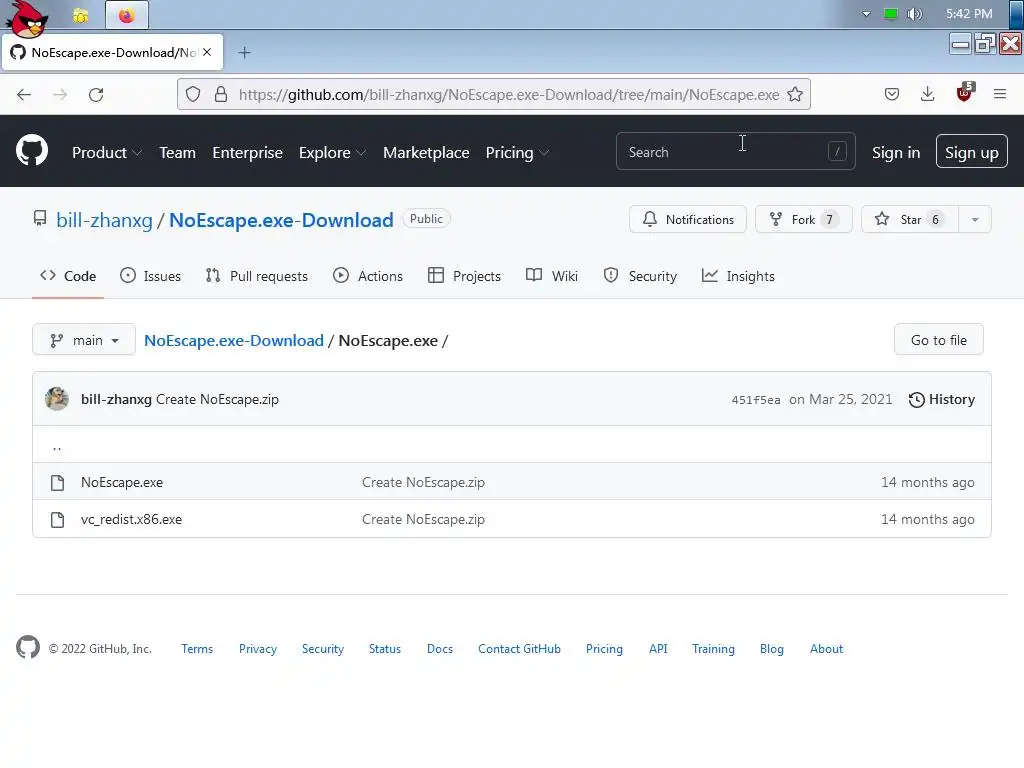The width and height of the screenshot is (1024, 768).
Task: Click NoEscape.exe-Download in the breadcrumb path
Action: click(x=234, y=340)
